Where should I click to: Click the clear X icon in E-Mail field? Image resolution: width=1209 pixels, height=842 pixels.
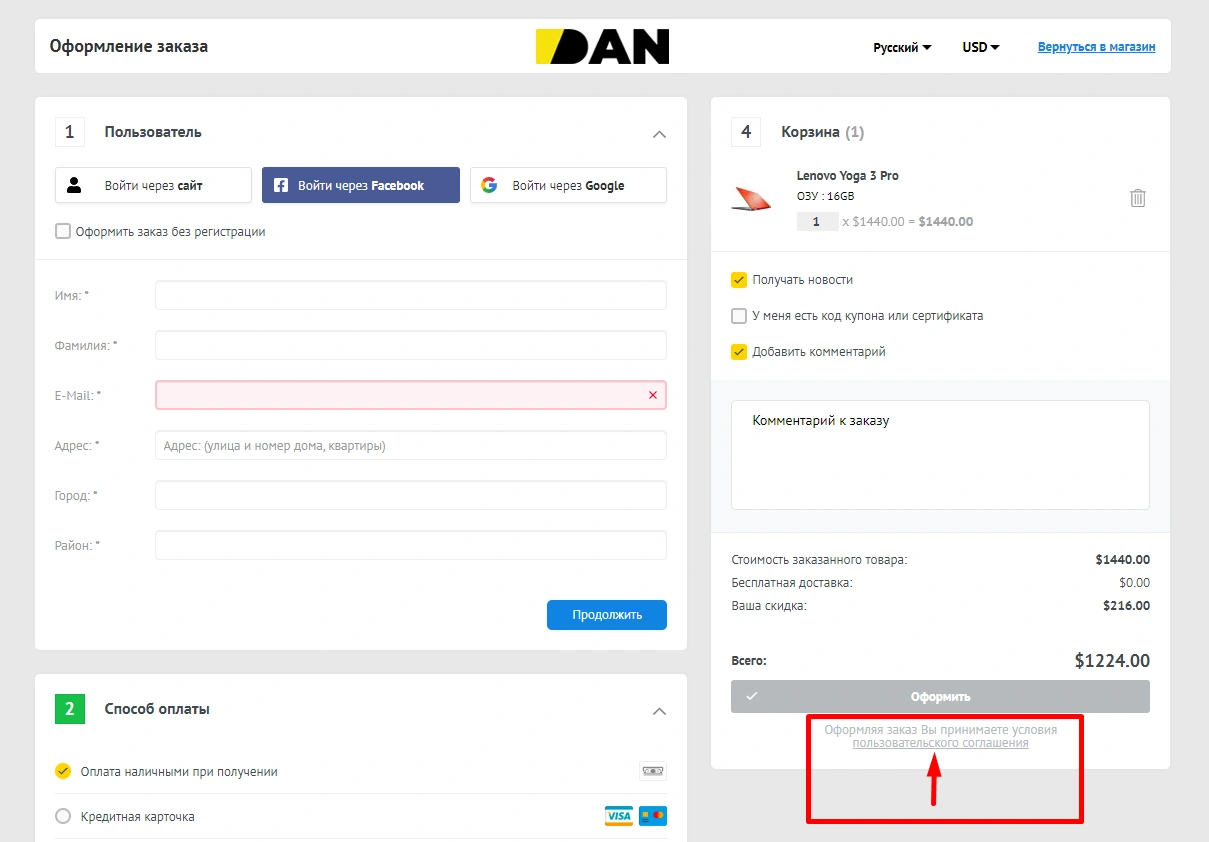(x=653, y=395)
